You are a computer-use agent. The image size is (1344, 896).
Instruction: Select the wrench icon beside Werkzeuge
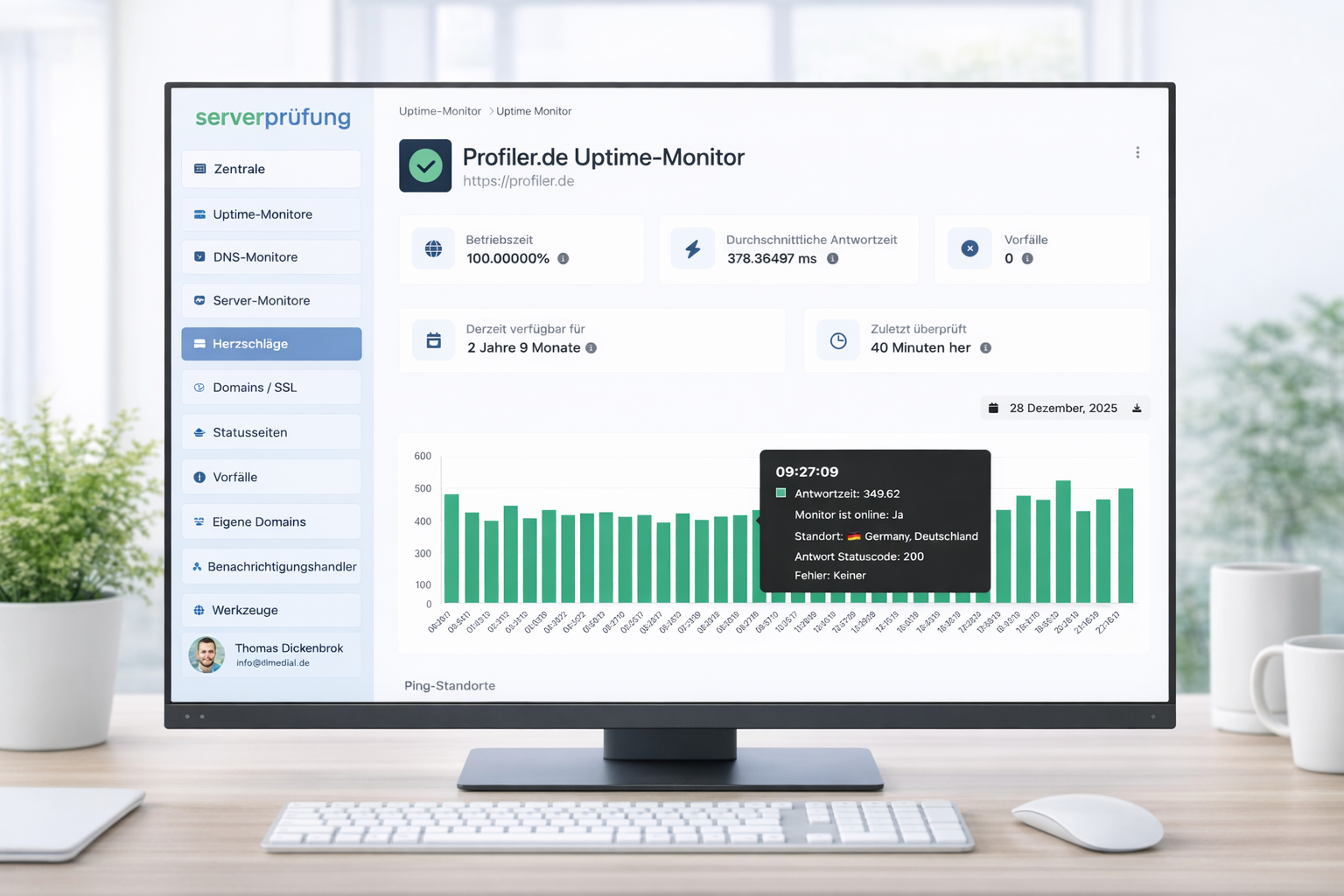coord(199,610)
